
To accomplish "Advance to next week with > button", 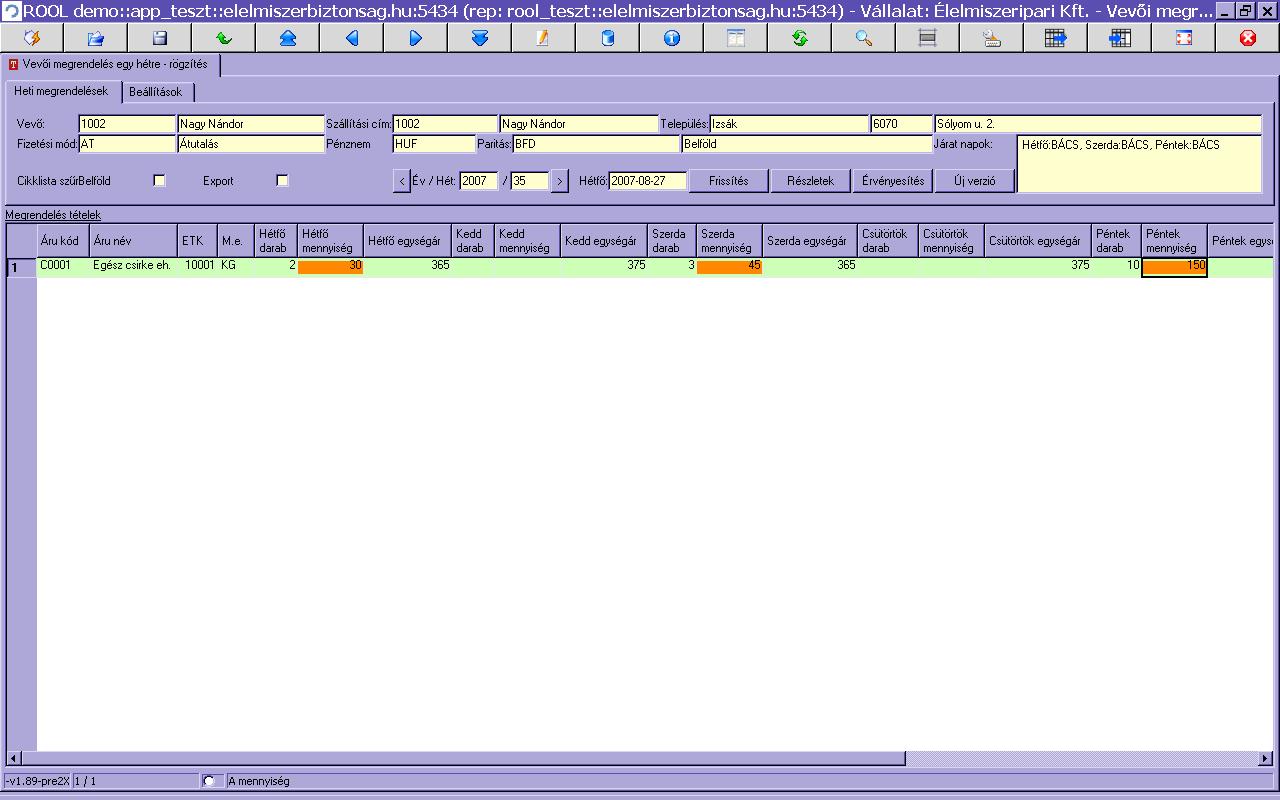I will click(x=560, y=181).
